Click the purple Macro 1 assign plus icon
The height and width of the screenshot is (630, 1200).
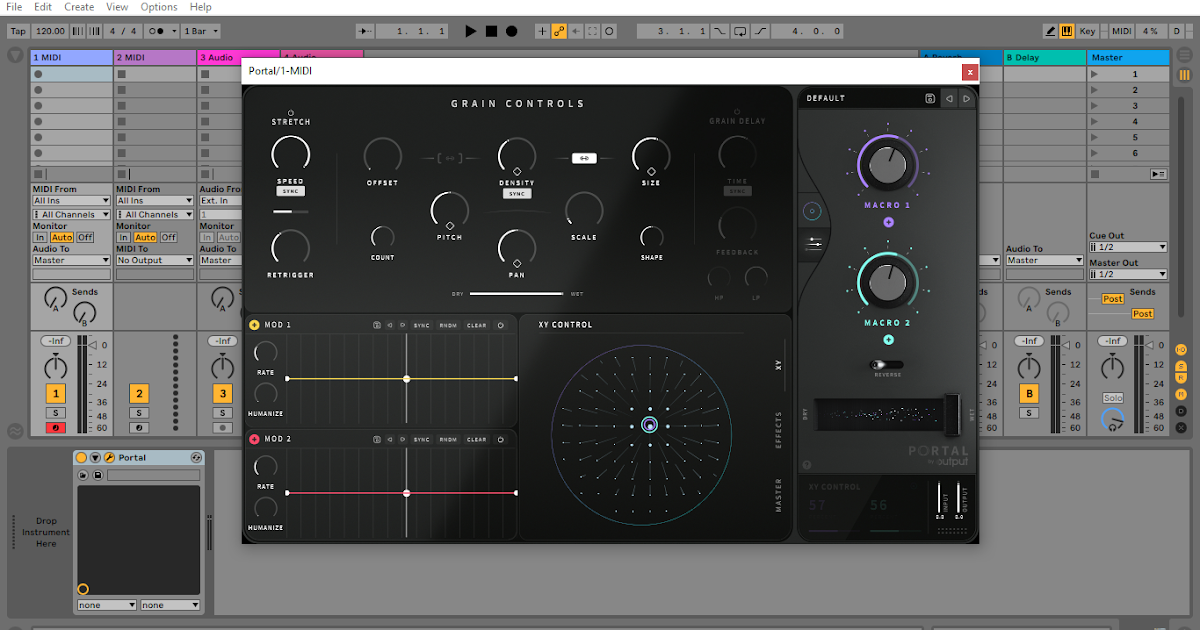coord(888,223)
